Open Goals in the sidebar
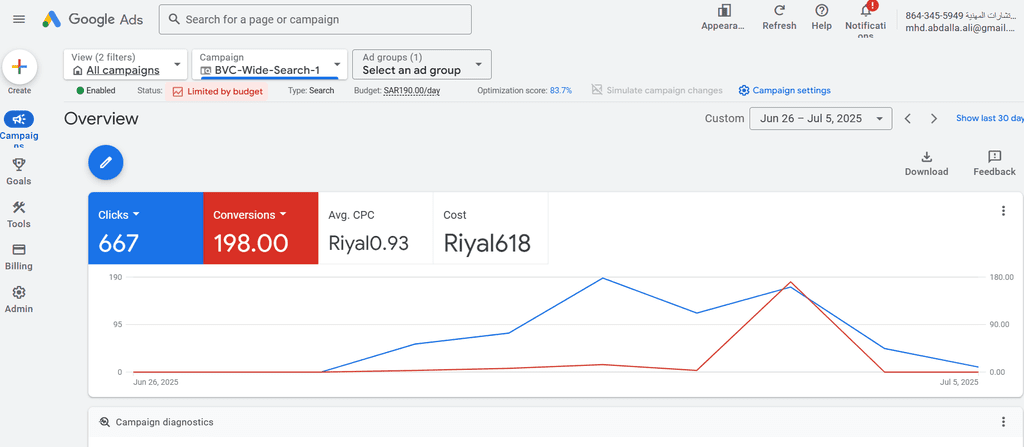 (19, 171)
